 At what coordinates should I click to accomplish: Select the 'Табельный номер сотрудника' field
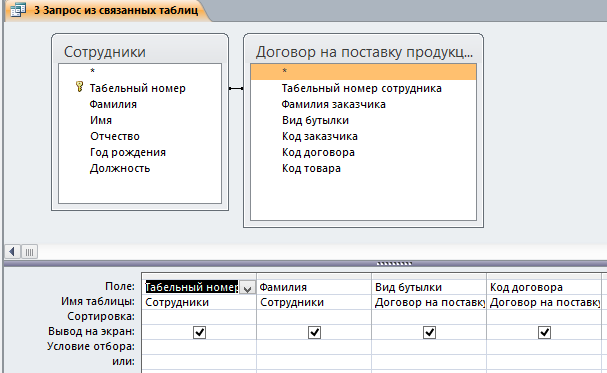click(x=362, y=88)
